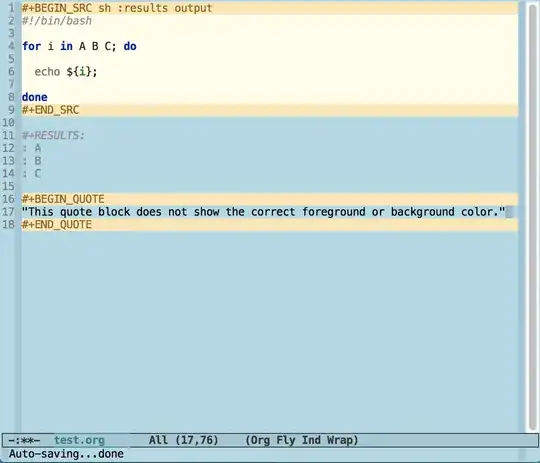Click result line ': B'
The image size is (540, 463).
coord(32,161)
